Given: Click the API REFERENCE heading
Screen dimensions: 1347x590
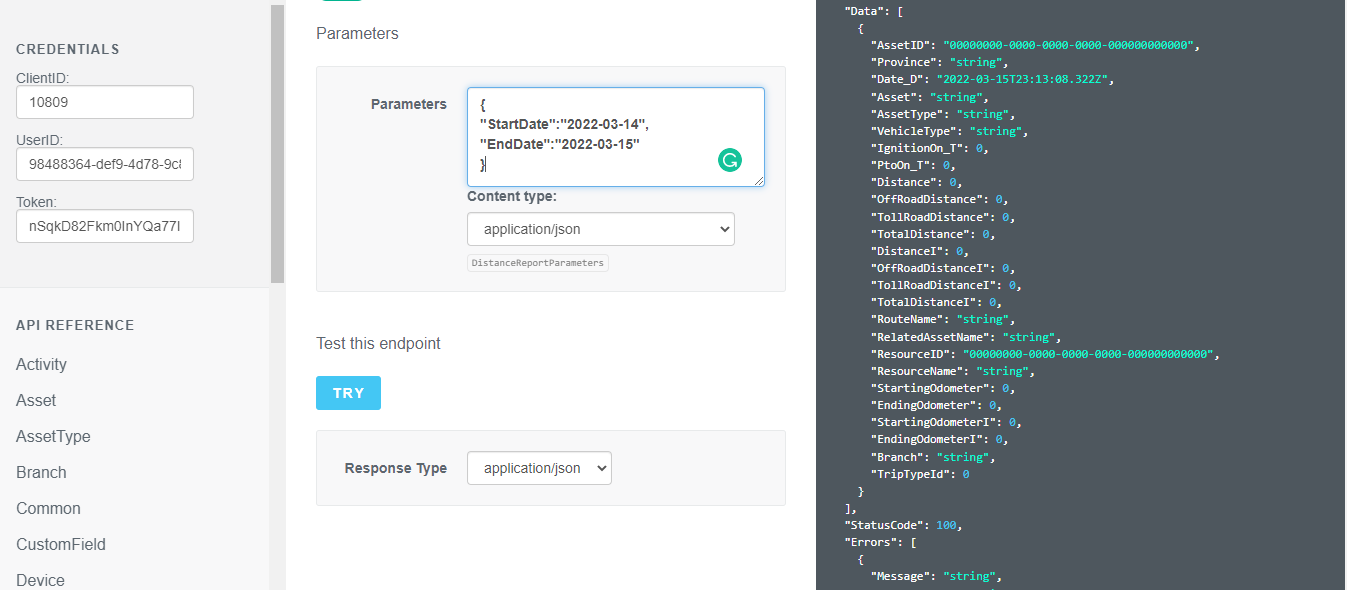Looking at the screenshot, I should click(x=75, y=325).
